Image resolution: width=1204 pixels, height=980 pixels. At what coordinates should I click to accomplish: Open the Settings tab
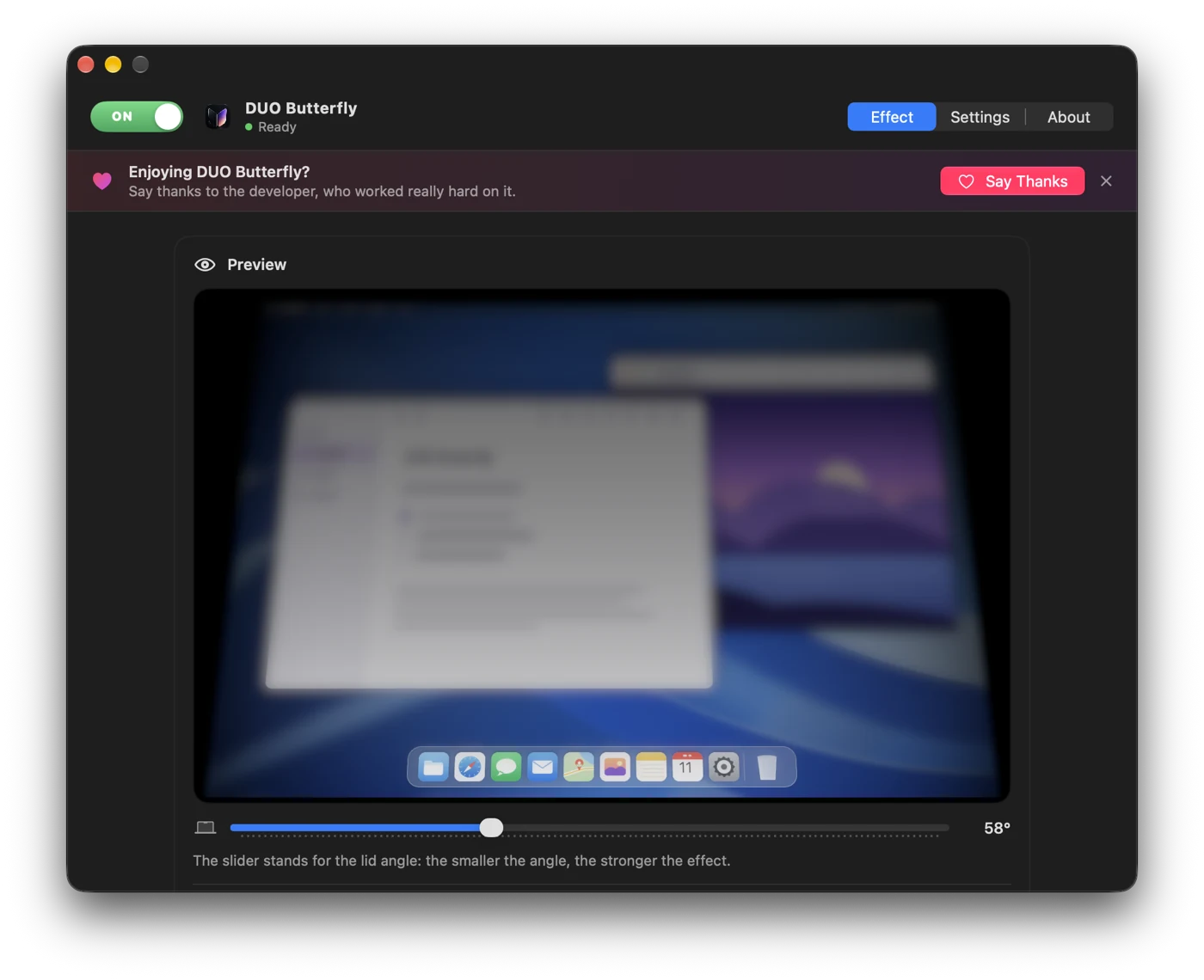point(980,117)
